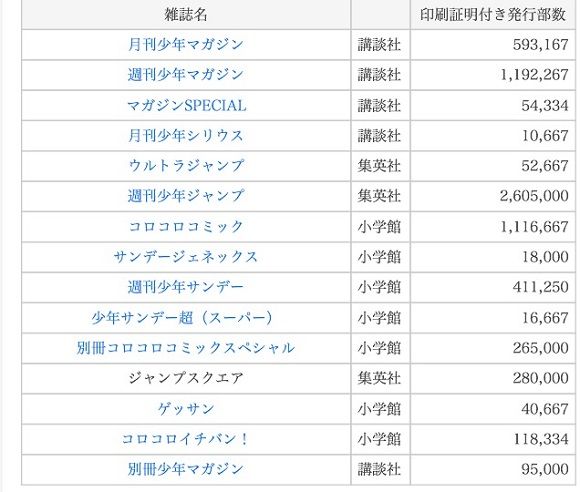Open the 少年サンデー超(スーパー) link
The height and width of the screenshot is (492, 580).
182,318
